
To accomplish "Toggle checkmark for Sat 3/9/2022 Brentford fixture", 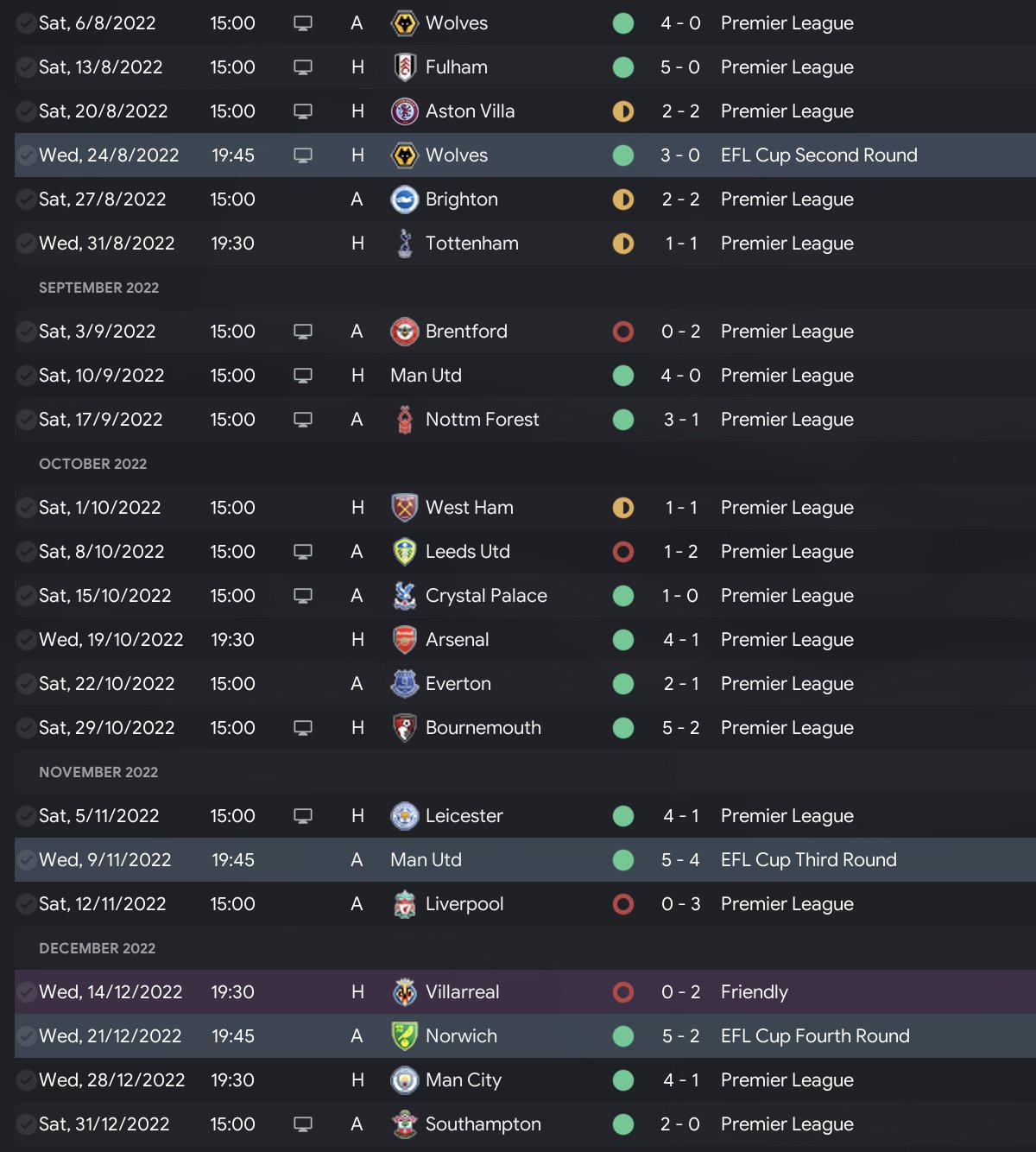I will coord(26,332).
